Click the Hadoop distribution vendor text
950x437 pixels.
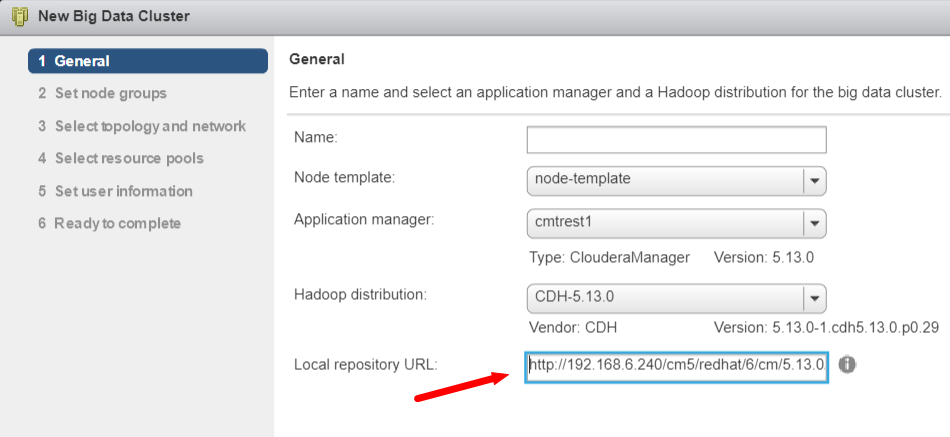573,328
